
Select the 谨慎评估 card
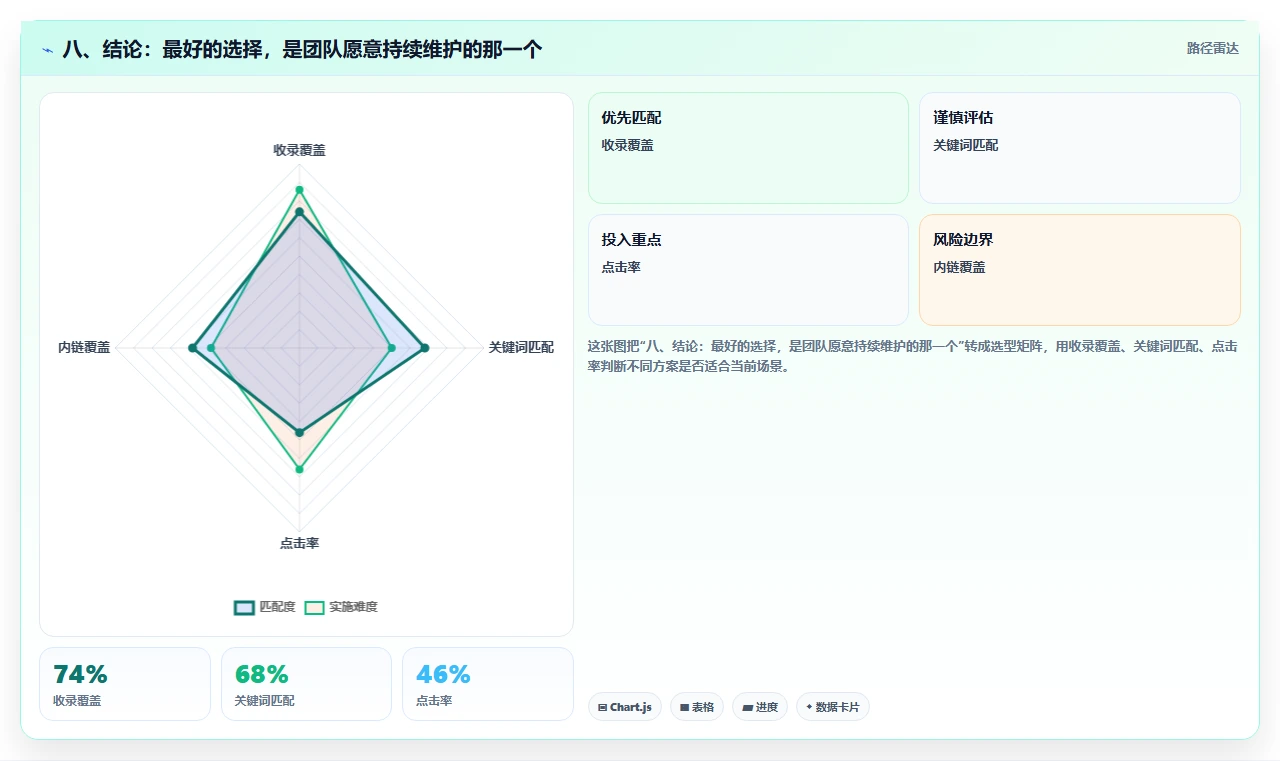pyautogui.click(x=1080, y=148)
